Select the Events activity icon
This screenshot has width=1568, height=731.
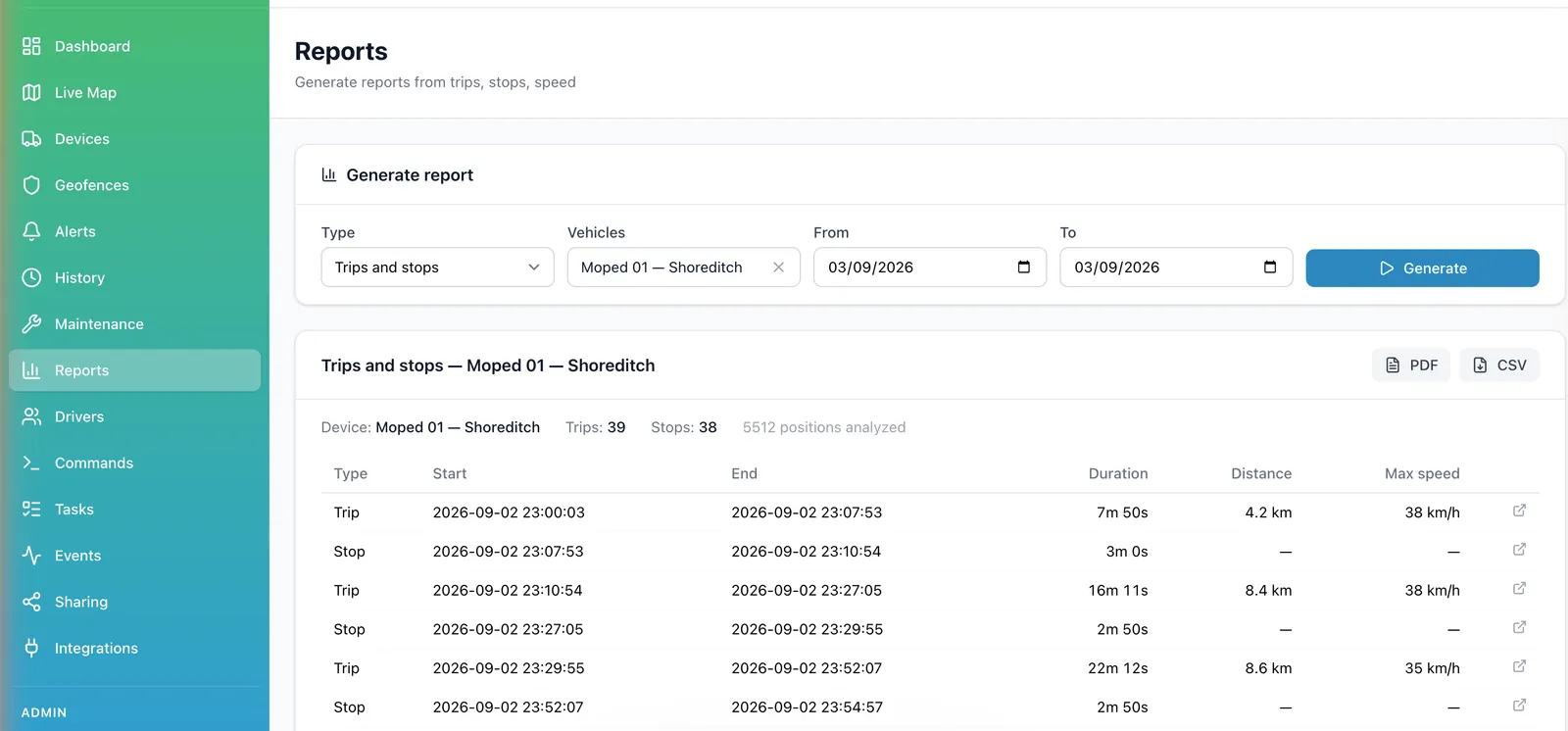click(x=31, y=556)
